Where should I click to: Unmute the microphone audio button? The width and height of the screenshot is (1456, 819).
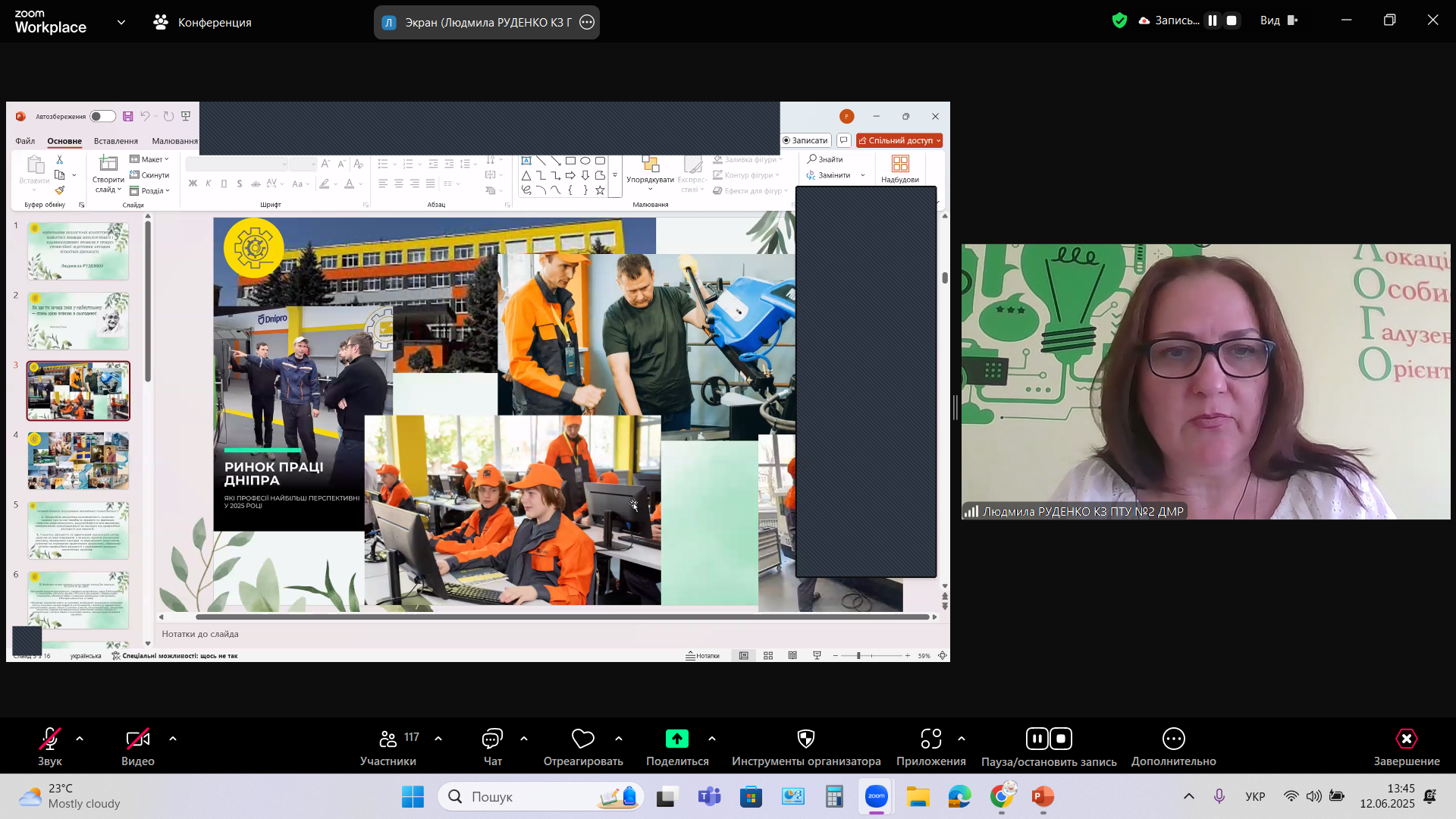50,739
